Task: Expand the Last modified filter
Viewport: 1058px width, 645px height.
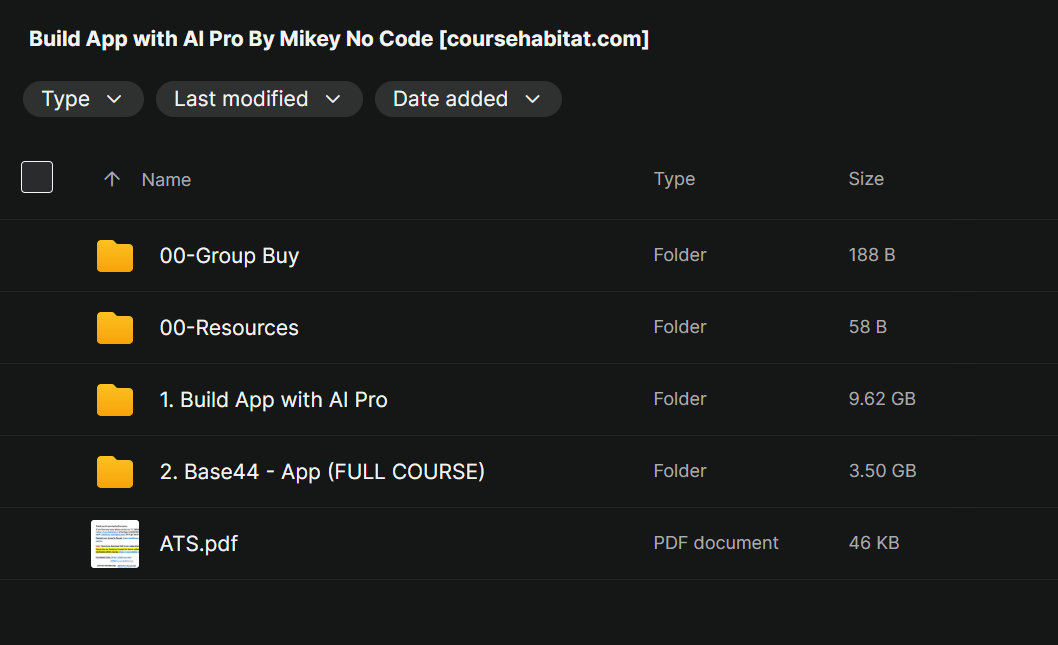Action: (x=258, y=99)
